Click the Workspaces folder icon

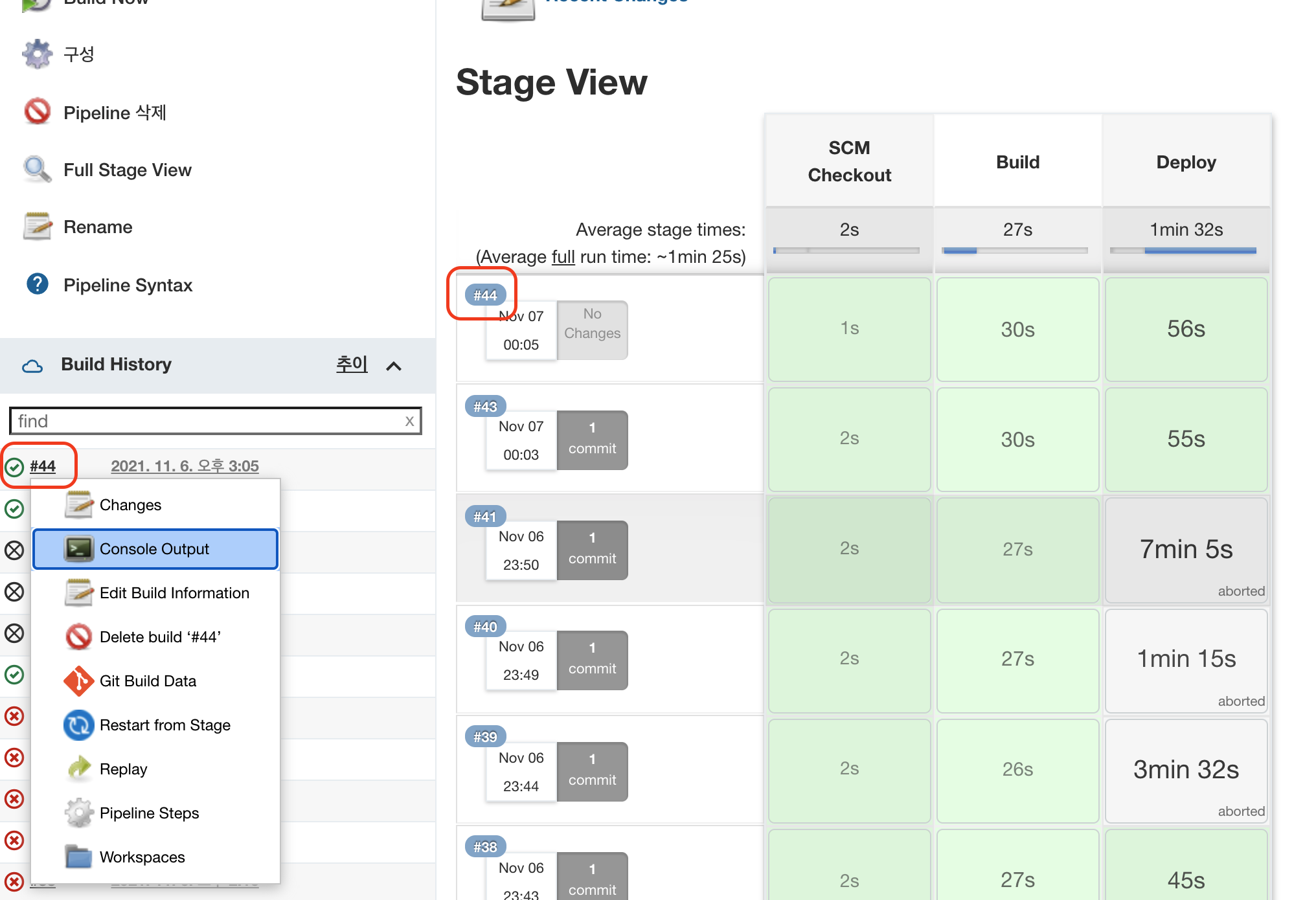(79, 857)
